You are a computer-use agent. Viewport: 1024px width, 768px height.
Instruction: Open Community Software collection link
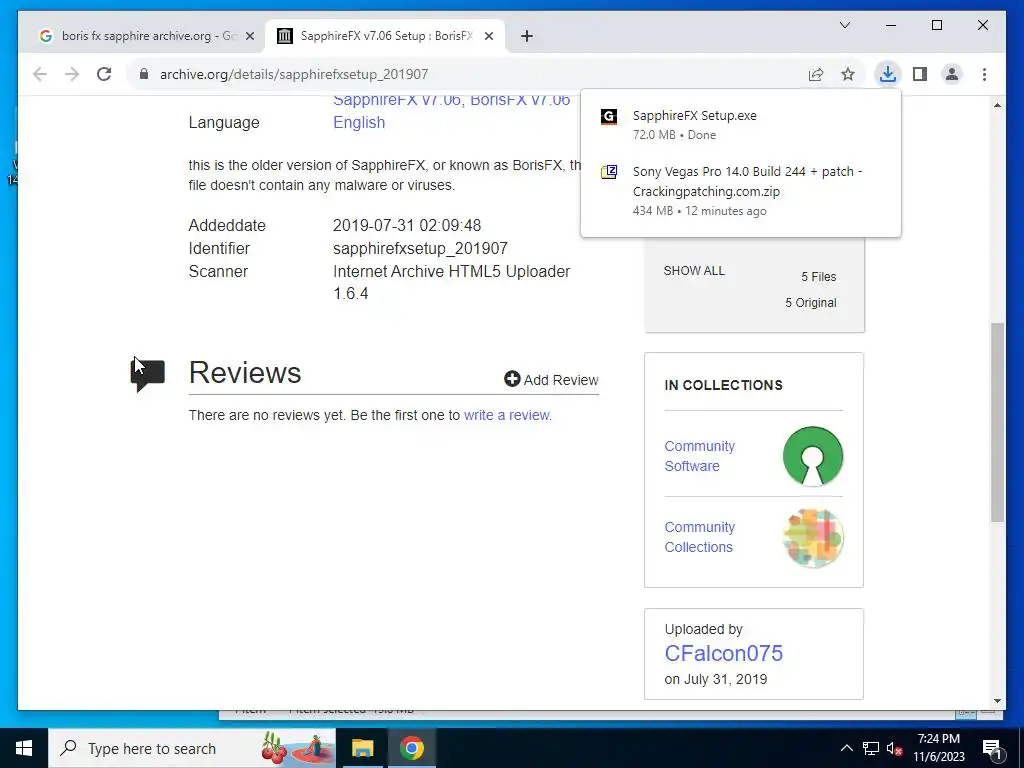[x=699, y=456]
